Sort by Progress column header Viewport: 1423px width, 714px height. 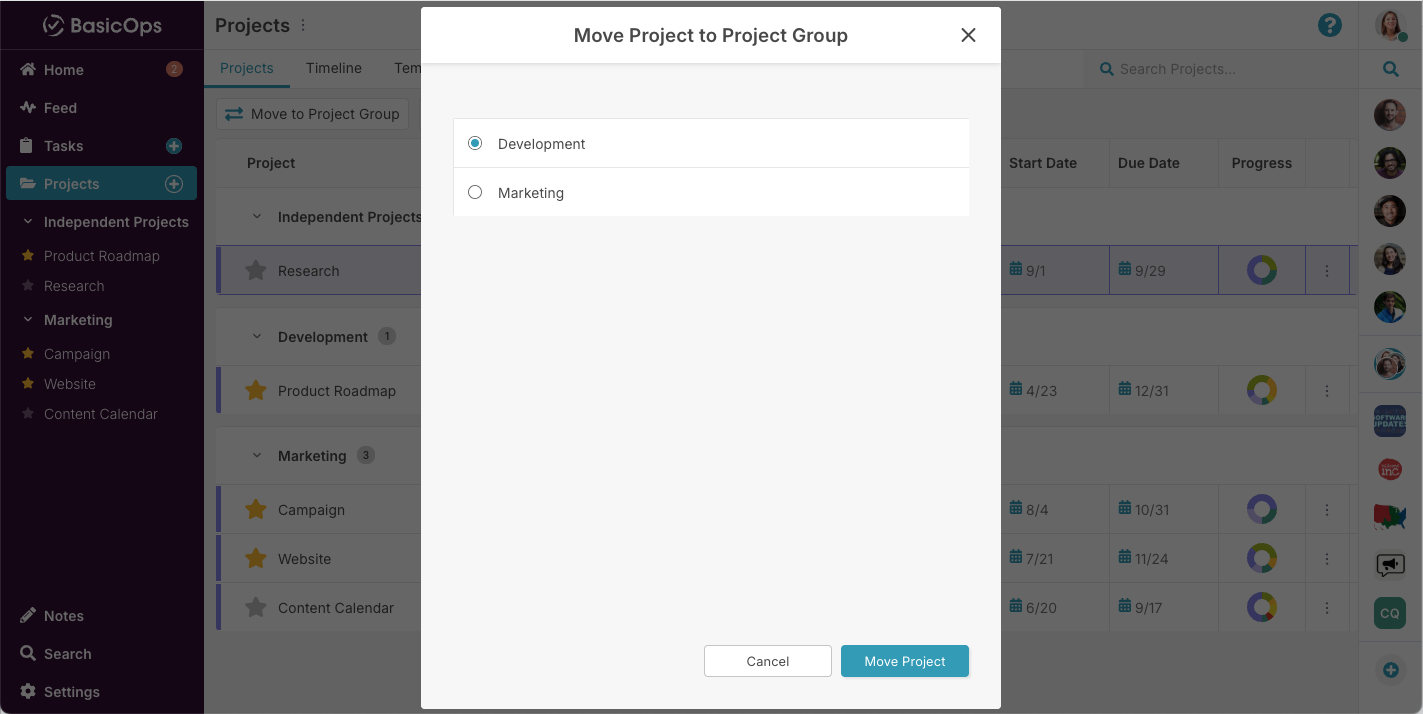[x=1262, y=163]
